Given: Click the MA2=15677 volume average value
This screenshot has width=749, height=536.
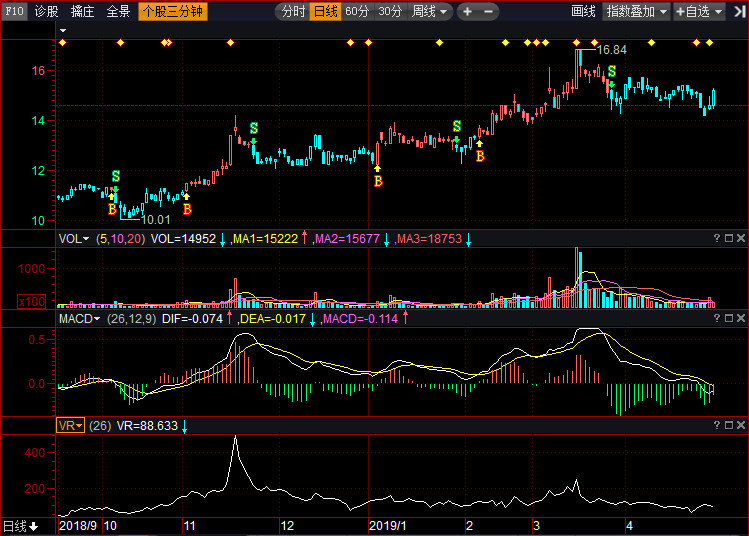Looking at the screenshot, I should (347, 238).
